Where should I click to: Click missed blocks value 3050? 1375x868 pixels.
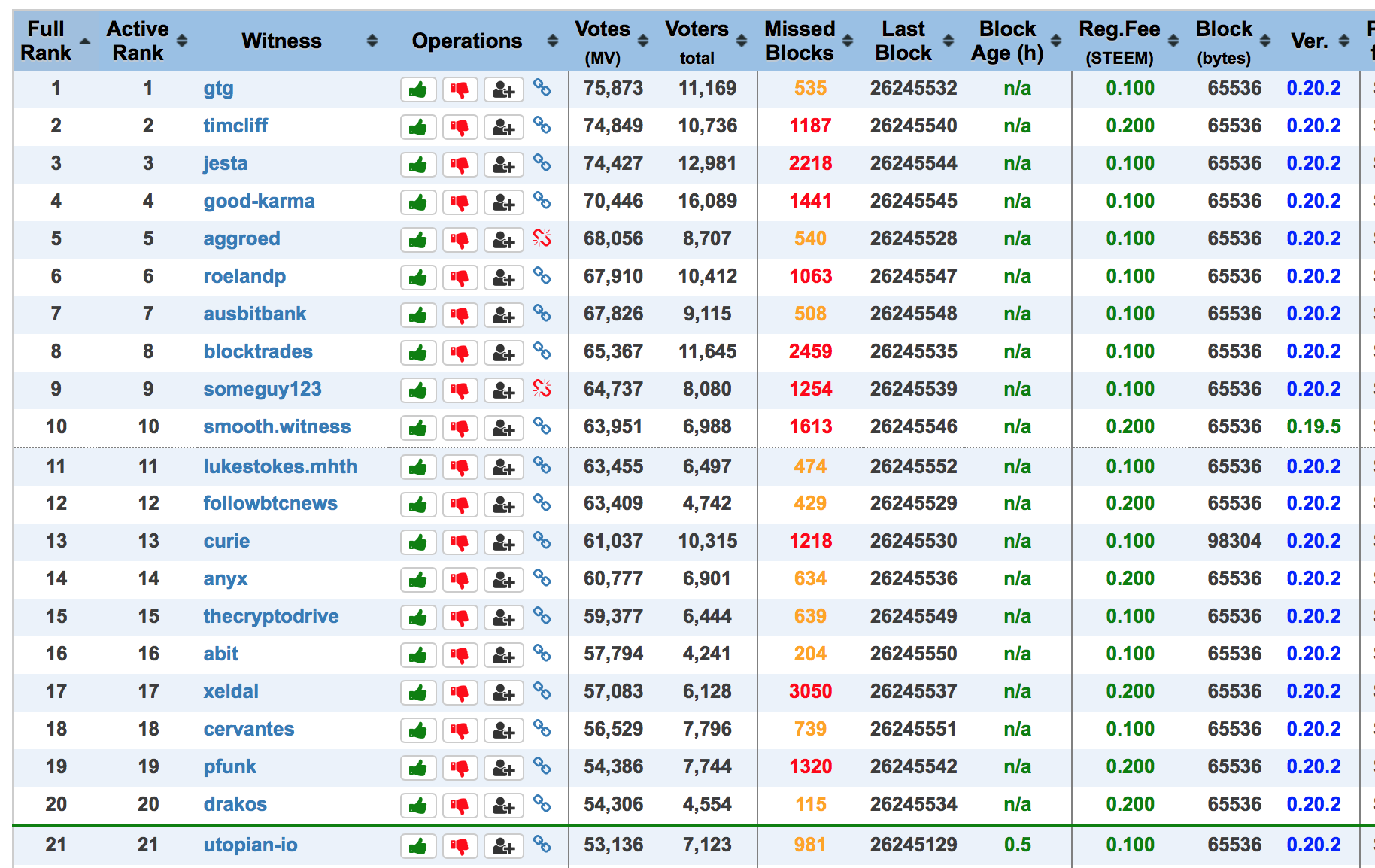click(810, 691)
